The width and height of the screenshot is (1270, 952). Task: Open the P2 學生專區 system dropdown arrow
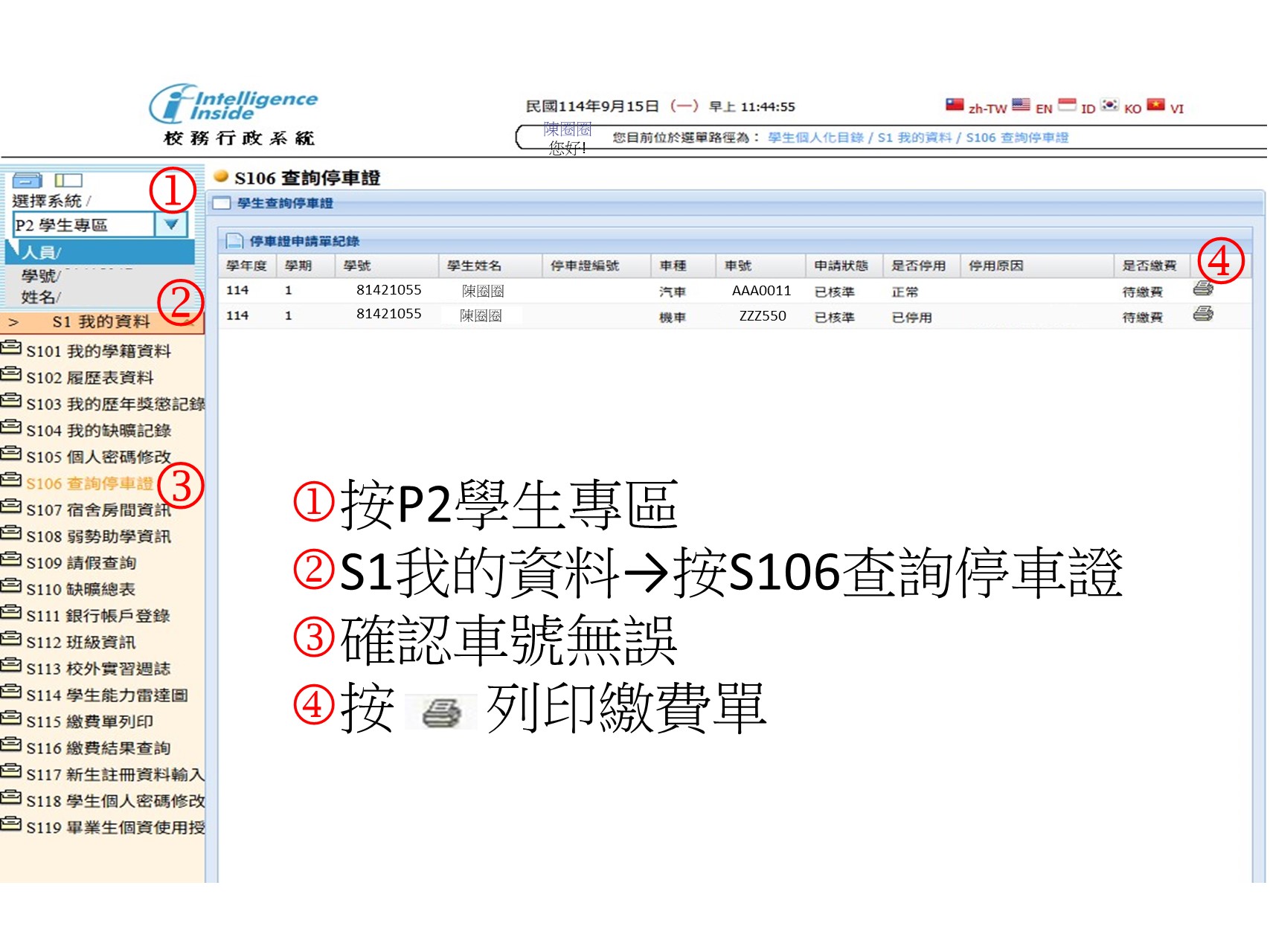(171, 225)
